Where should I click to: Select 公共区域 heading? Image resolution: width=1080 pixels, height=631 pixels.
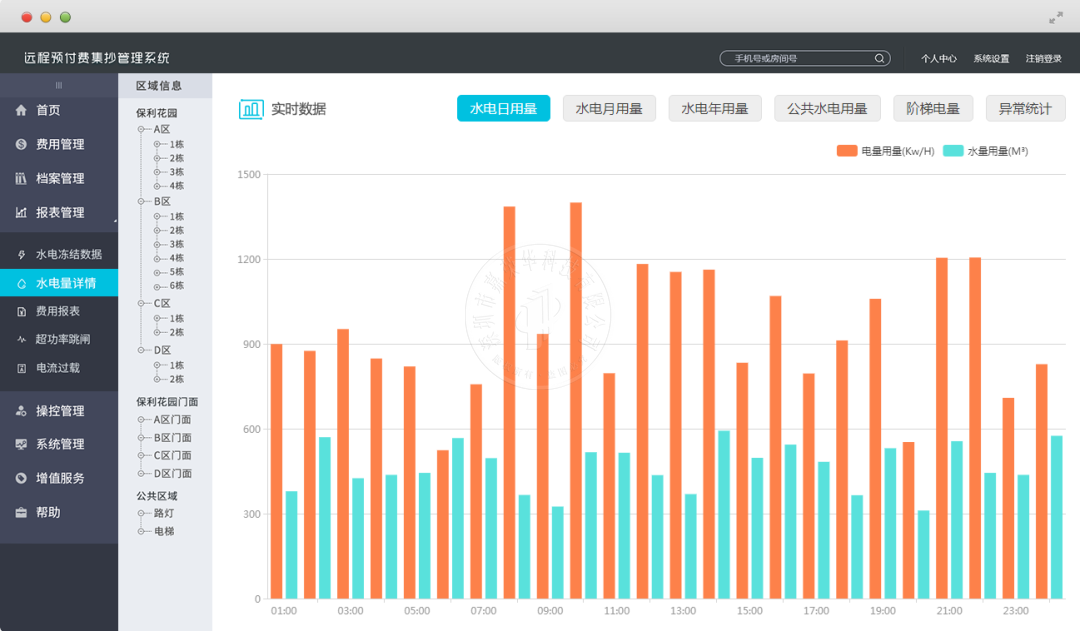pyautogui.click(x=156, y=496)
